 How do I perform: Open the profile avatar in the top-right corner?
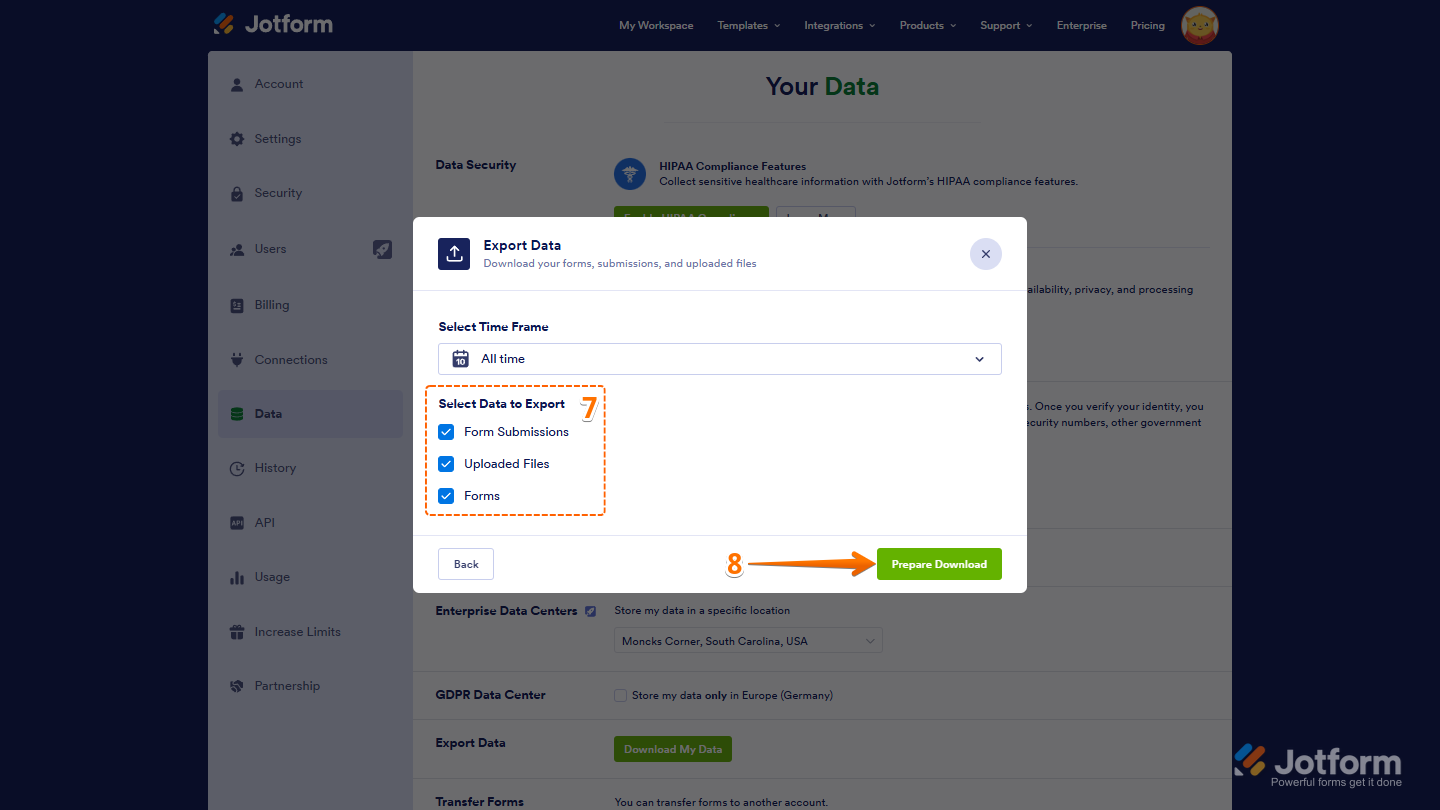pyautogui.click(x=1198, y=25)
